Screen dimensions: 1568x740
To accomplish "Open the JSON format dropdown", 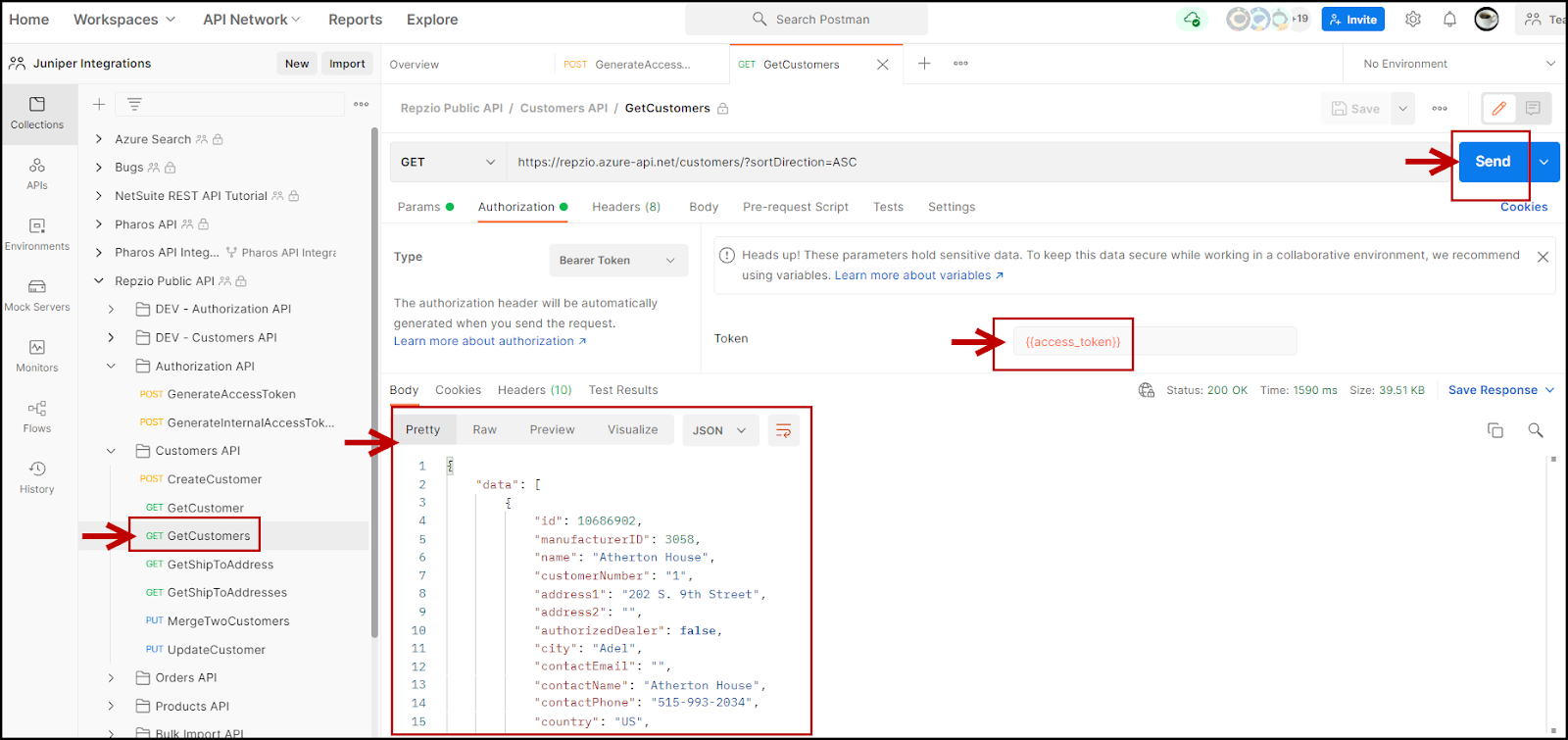I will pos(720,430).
